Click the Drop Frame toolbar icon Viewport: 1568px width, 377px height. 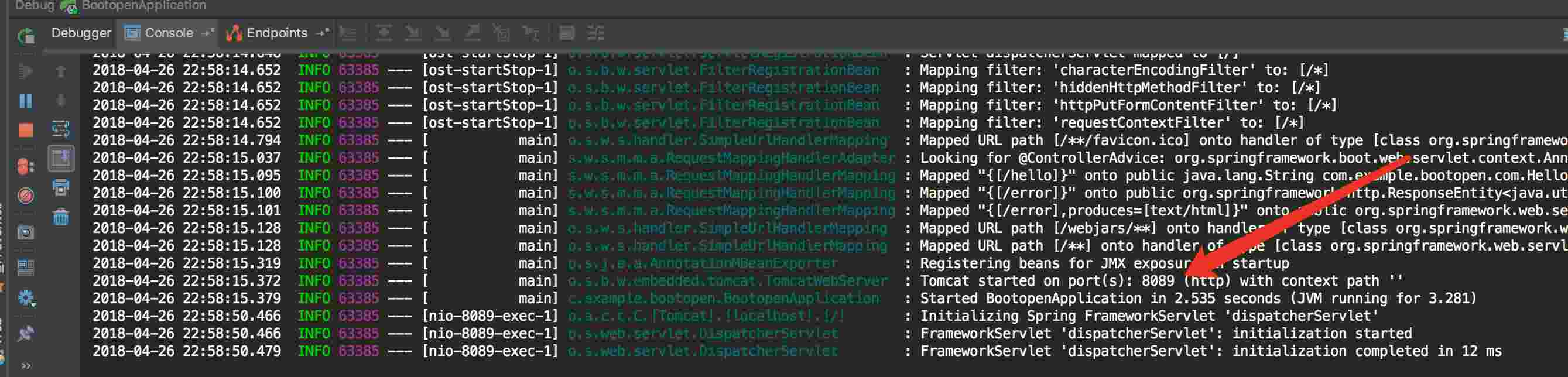[x=501, y=33]
